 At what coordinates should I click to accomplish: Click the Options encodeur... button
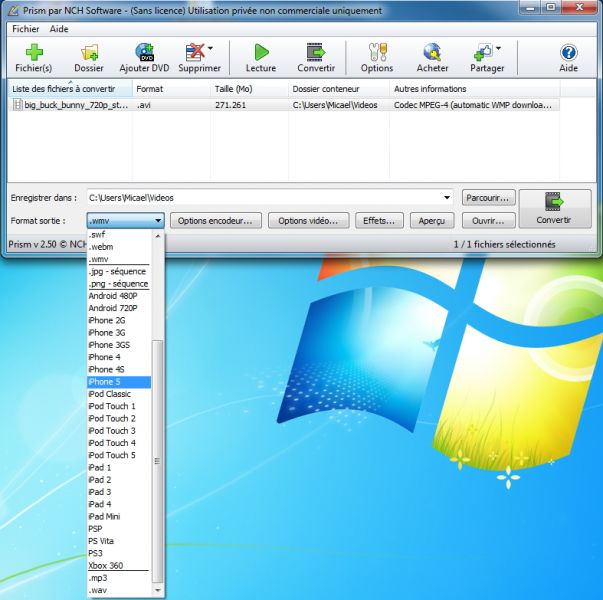(x=217, y=220)
